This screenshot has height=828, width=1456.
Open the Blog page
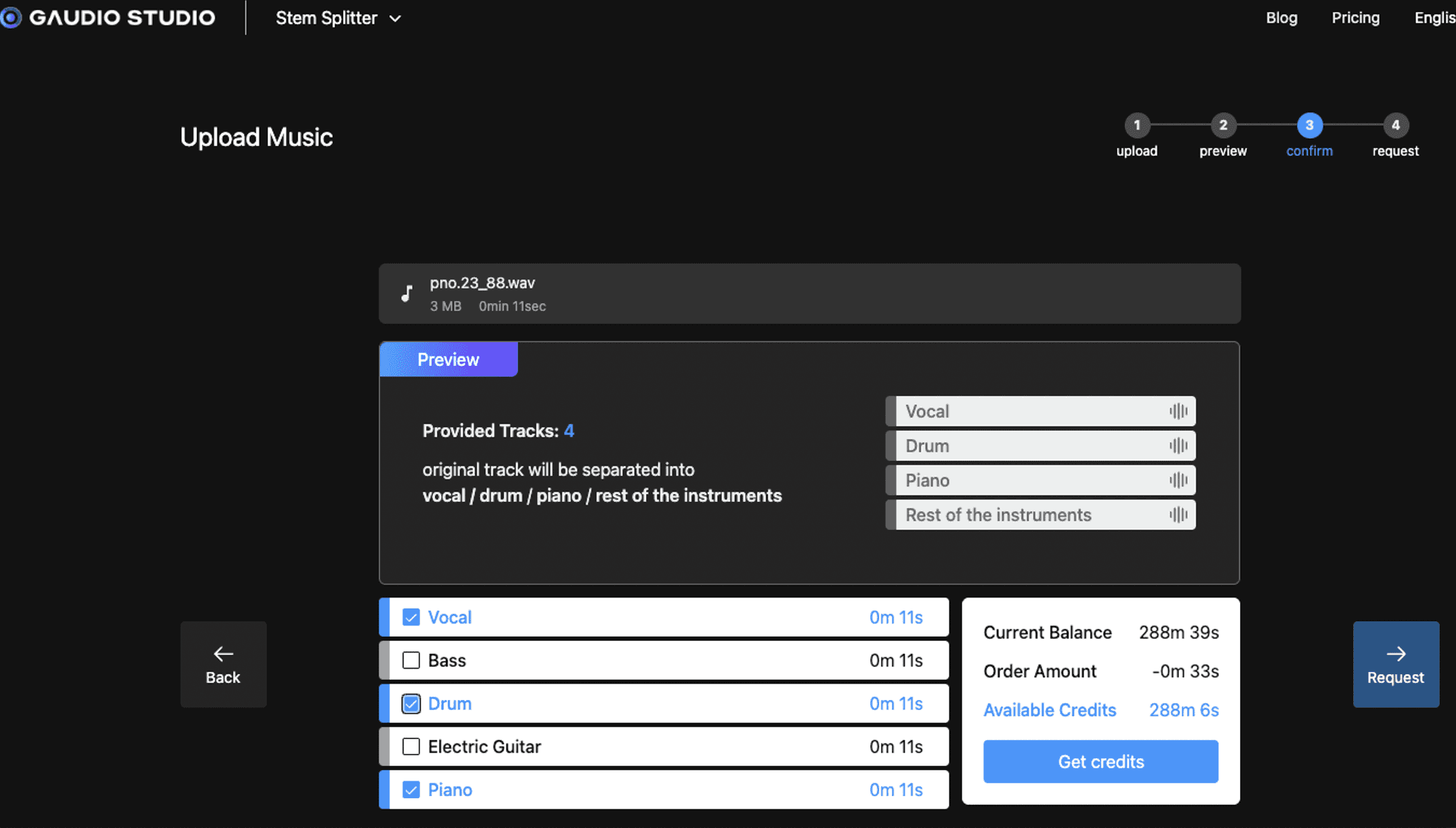pos(1281,18)
